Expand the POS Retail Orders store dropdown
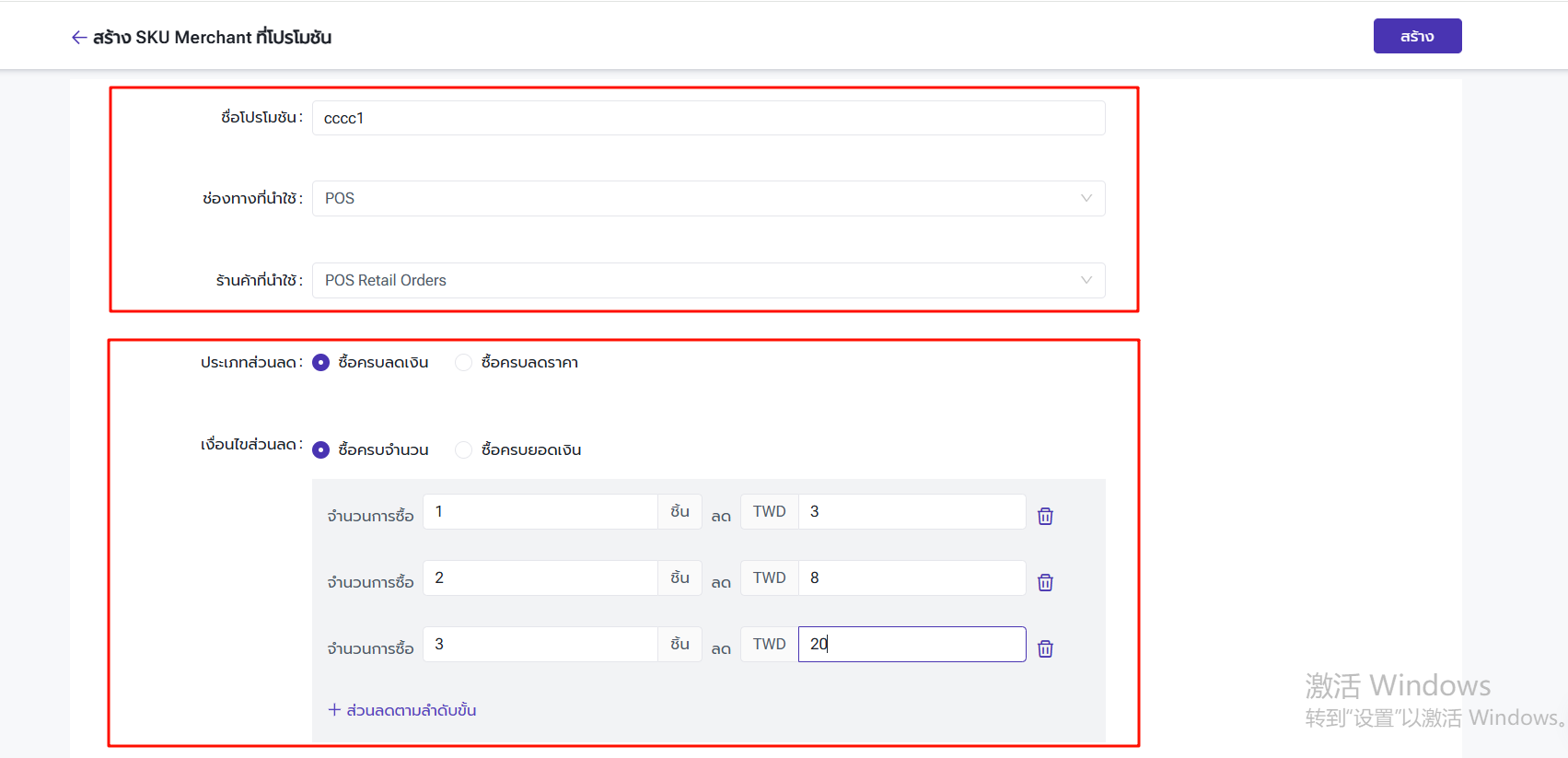The image size is (1568, 758). [x=708, y=281]
